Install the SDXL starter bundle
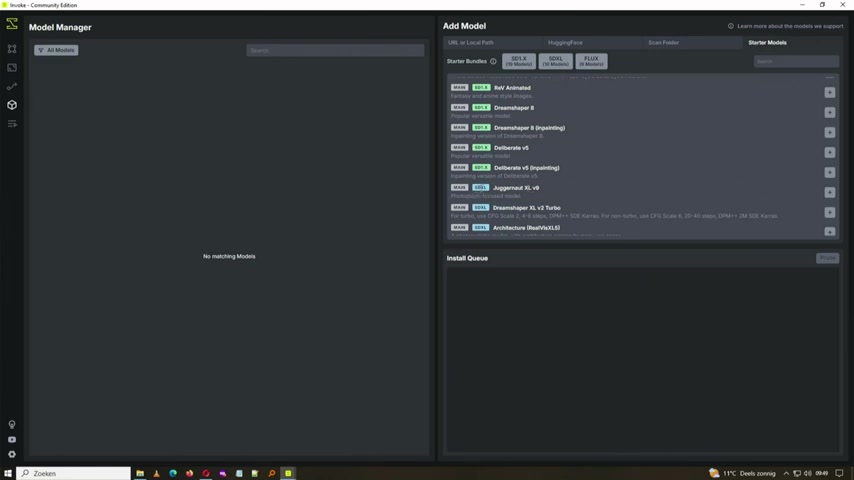The height and width of the screenshot is (480, 854). pos(556,61)
